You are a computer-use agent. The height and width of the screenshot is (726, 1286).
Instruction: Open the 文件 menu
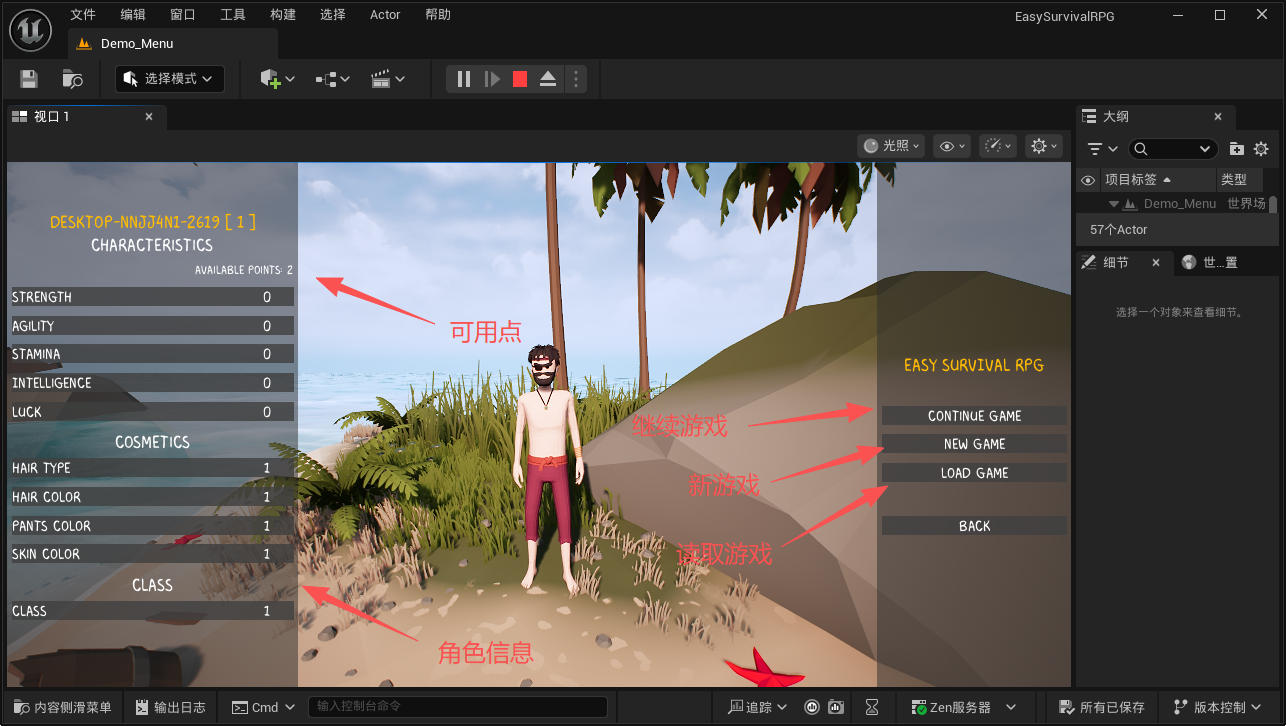point(83,15)
